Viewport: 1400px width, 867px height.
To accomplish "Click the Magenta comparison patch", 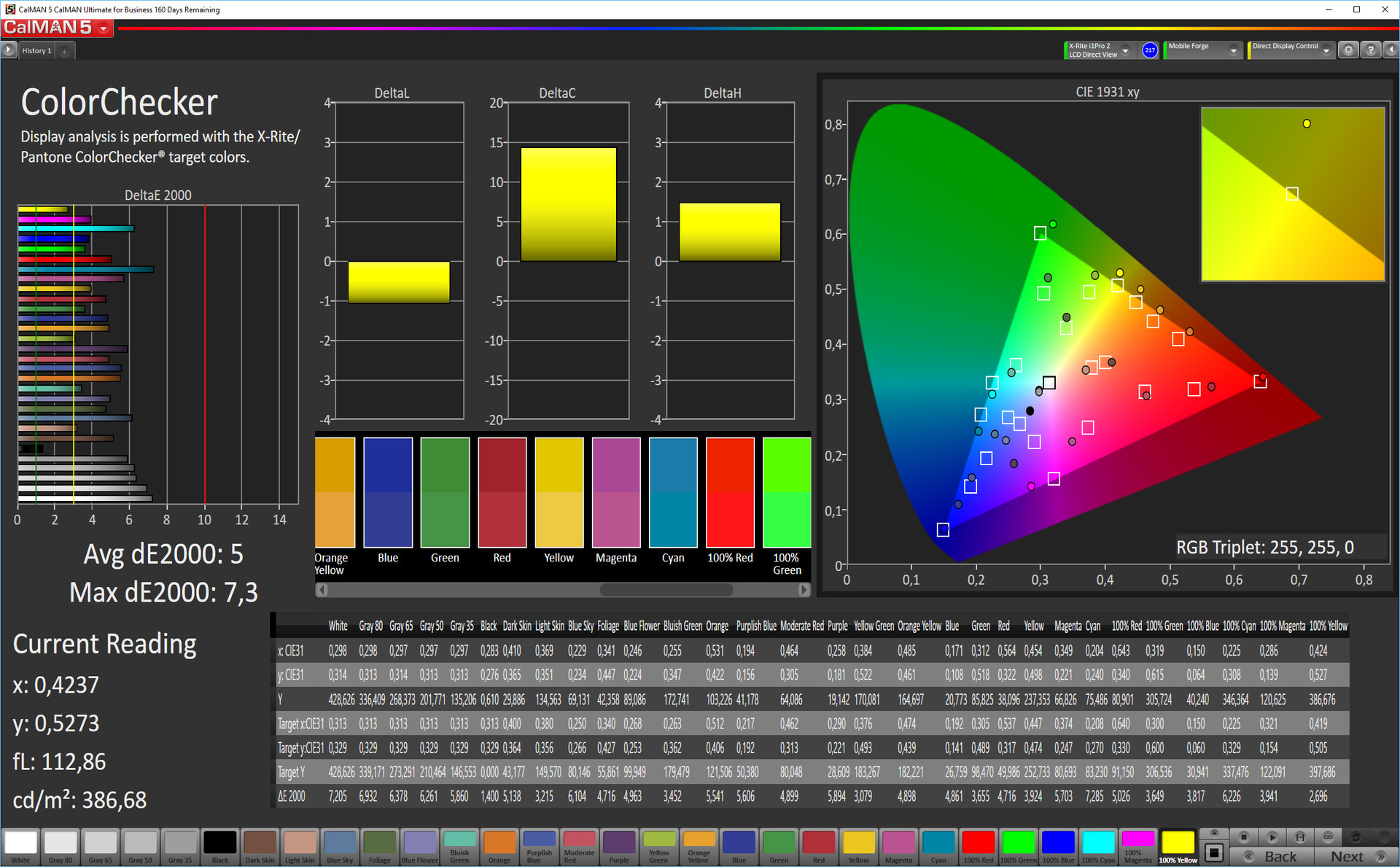I will click(x=616, y=492).
